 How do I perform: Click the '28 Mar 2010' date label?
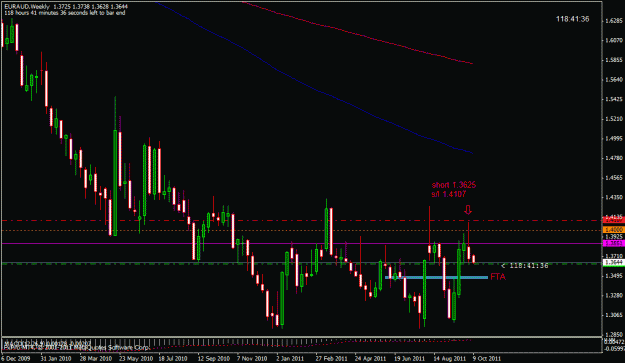click(96, 358)
